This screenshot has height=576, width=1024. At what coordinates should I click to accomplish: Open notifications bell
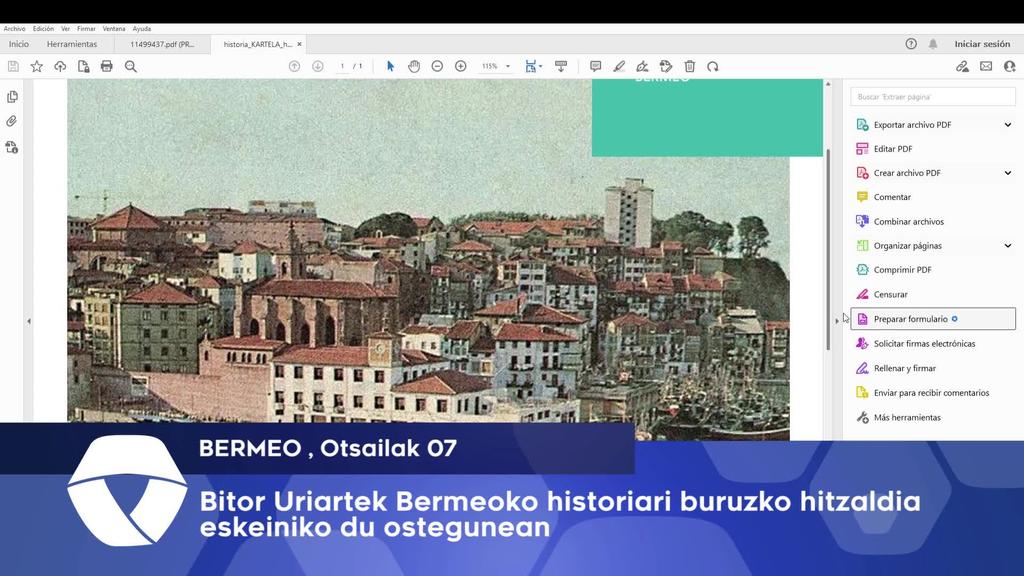933,44
